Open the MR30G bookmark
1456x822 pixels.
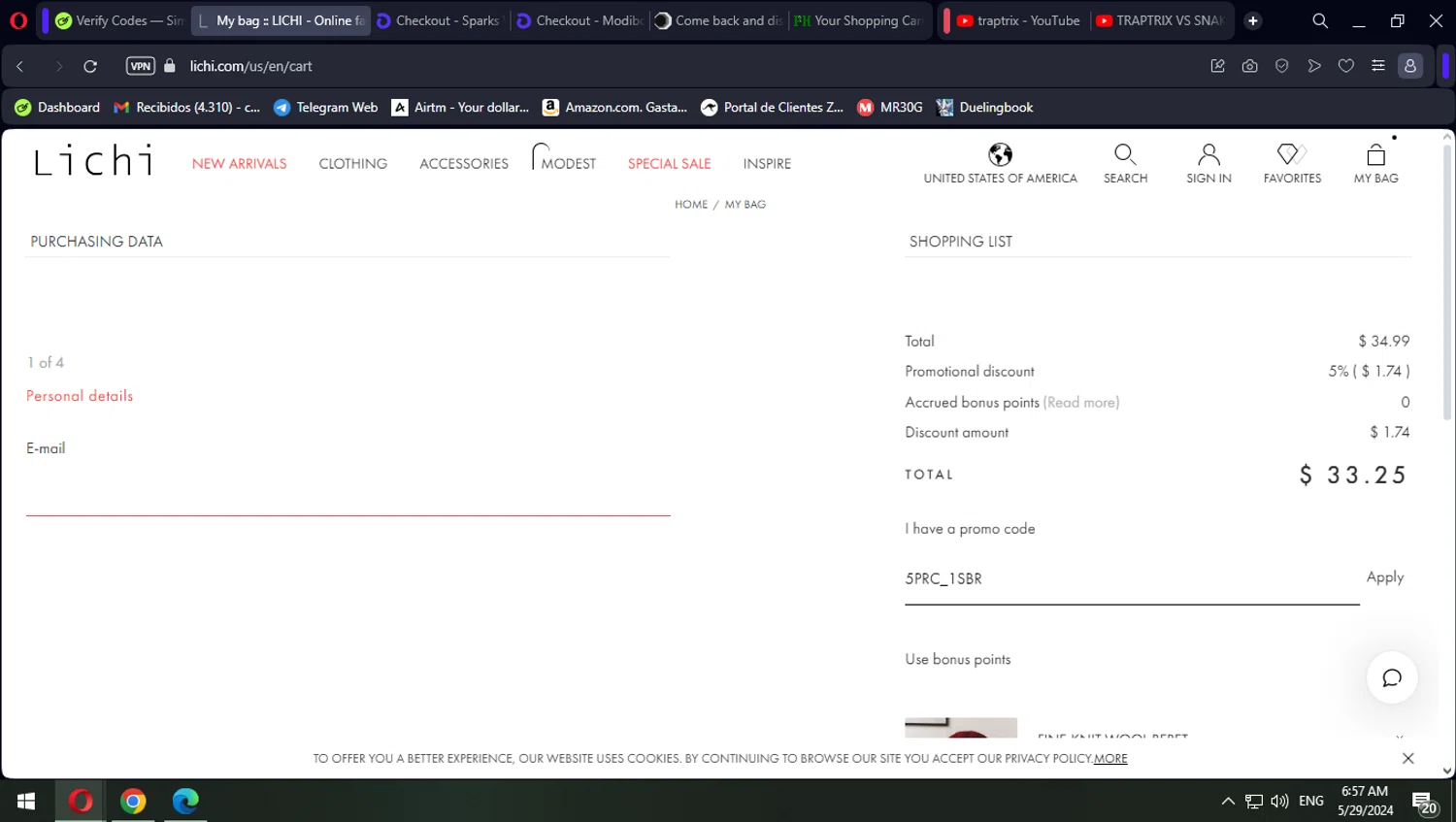click(890, 108)
